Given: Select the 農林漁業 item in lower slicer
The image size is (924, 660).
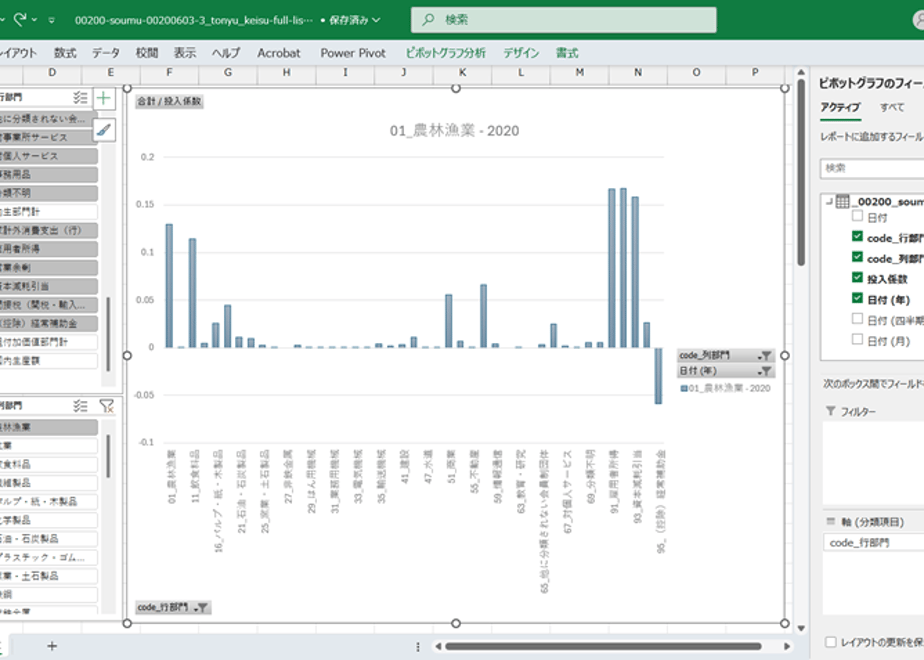Looking at the screenshot, I should [x=48, y=427].
